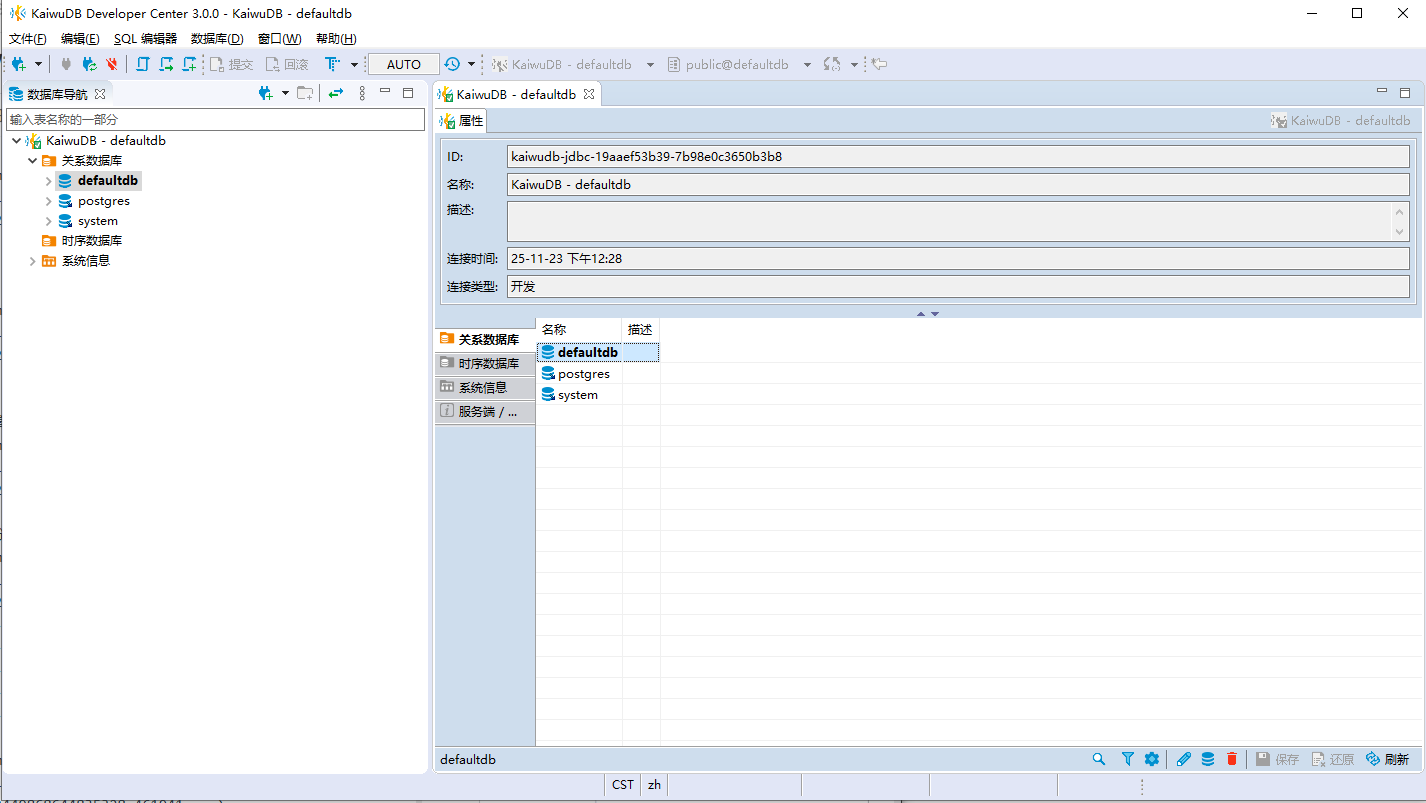Click the Connect plug icon in the toolbar
The width and height of the screenshot is (1426, 803).
(x=67, y=64)
